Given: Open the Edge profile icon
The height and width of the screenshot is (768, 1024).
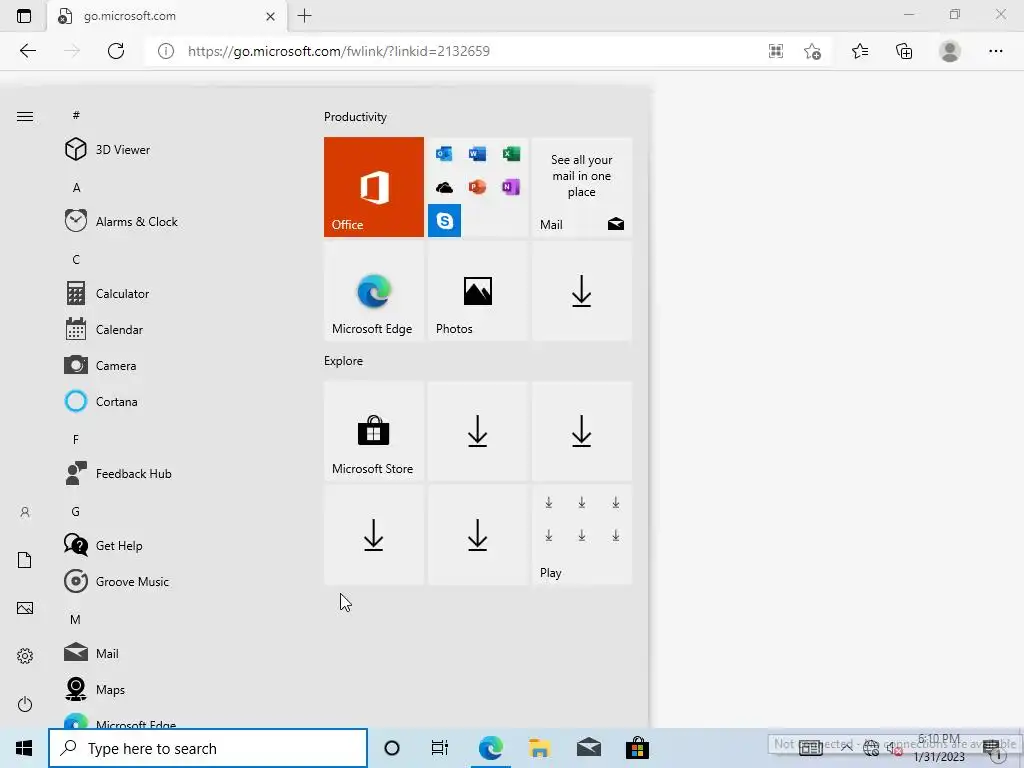Looking at the screenshot, I should coord(950,51).
